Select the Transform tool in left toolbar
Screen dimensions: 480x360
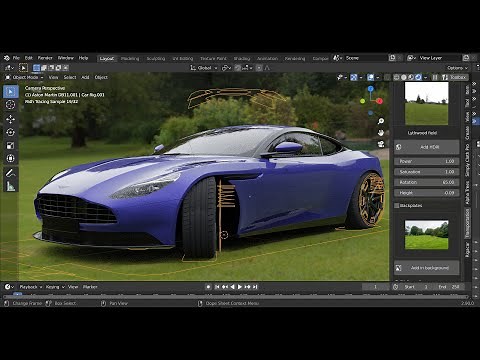tap(11, 158)
